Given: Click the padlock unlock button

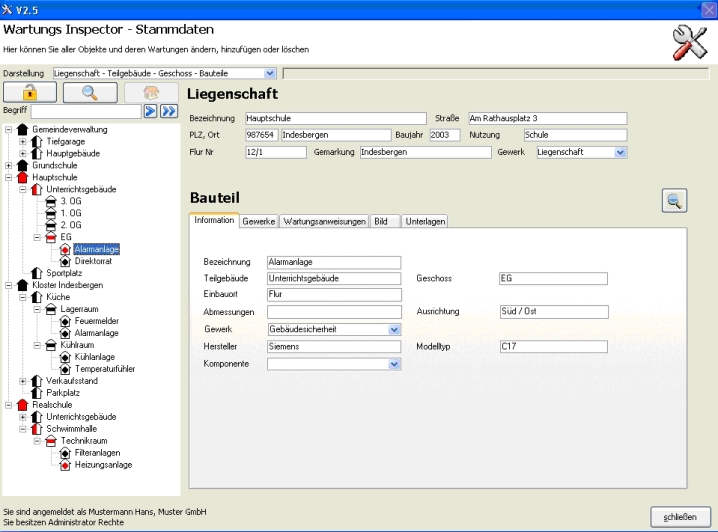Looking at the screenshot, I should click(29, 93).
